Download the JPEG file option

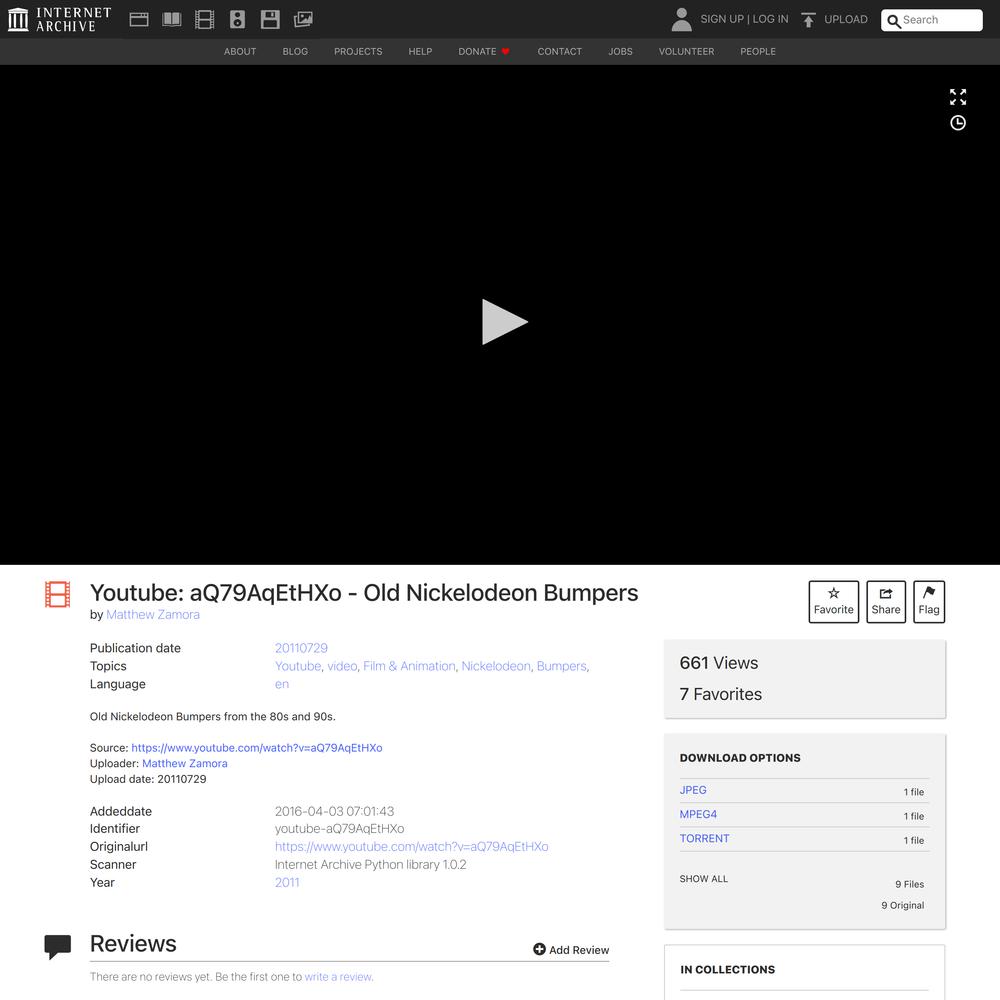pos(693,790)
